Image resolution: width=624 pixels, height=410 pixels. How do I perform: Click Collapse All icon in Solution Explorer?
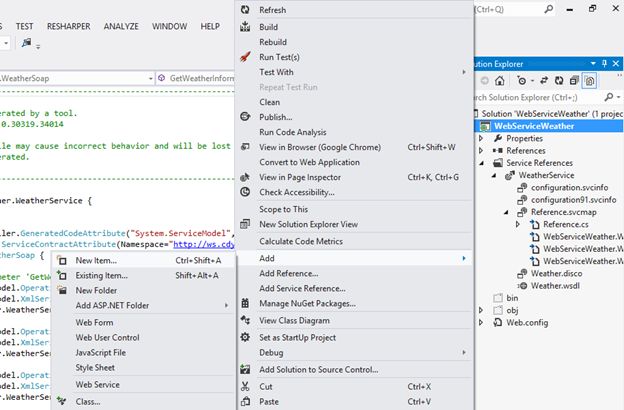(574, 81)
